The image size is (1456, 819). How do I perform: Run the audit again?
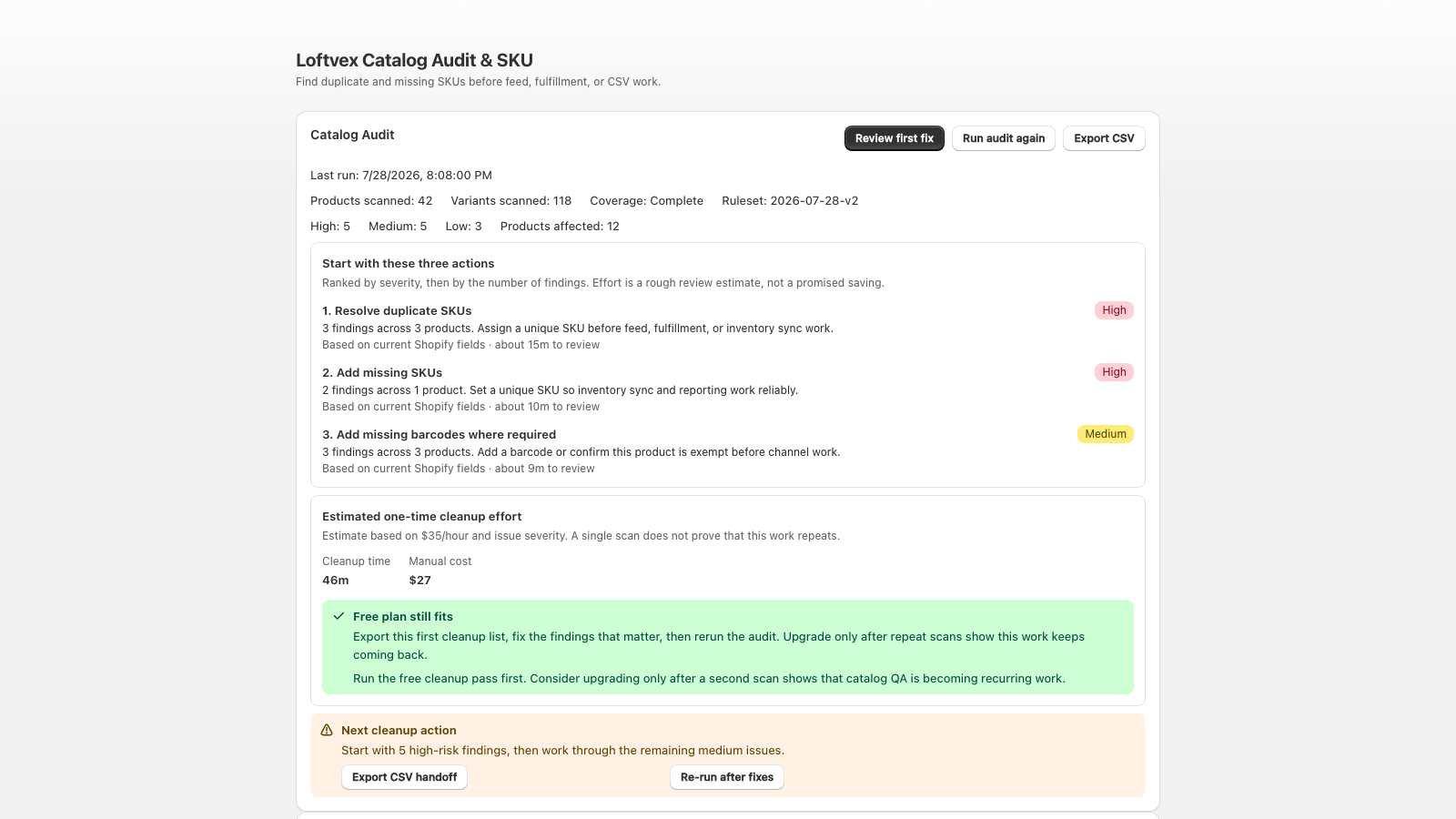(1003, 138)
